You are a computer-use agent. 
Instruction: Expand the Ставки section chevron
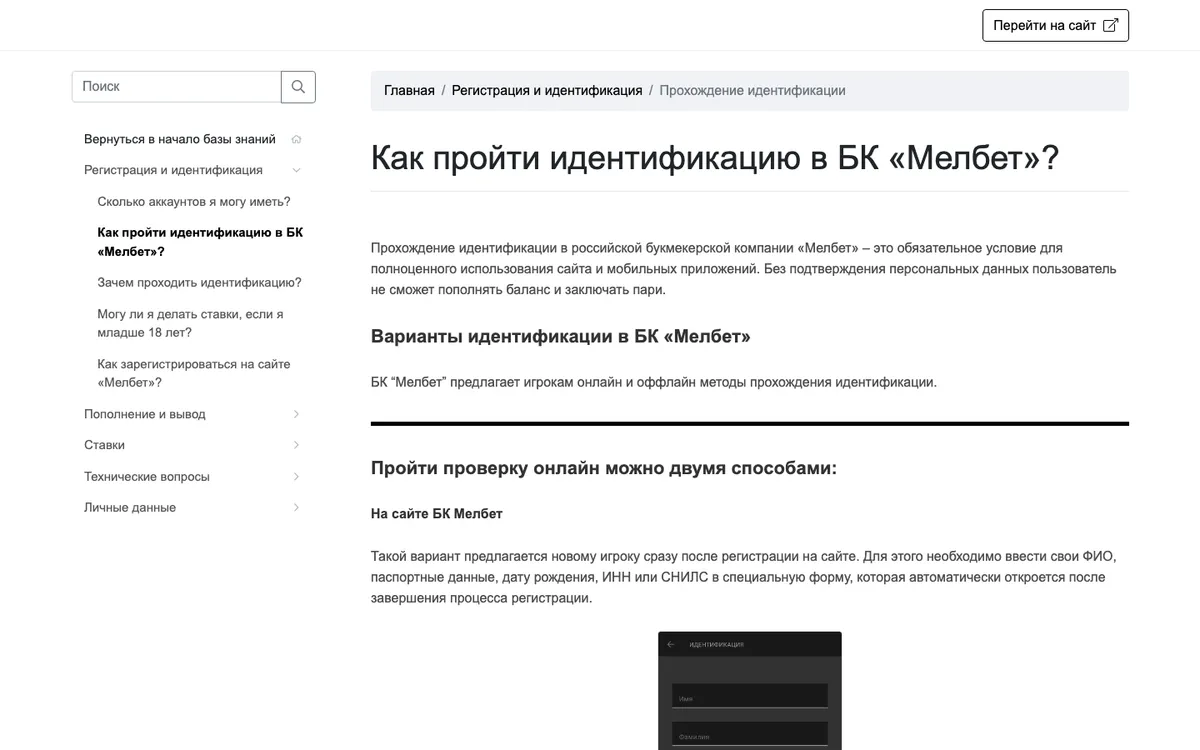296,445
